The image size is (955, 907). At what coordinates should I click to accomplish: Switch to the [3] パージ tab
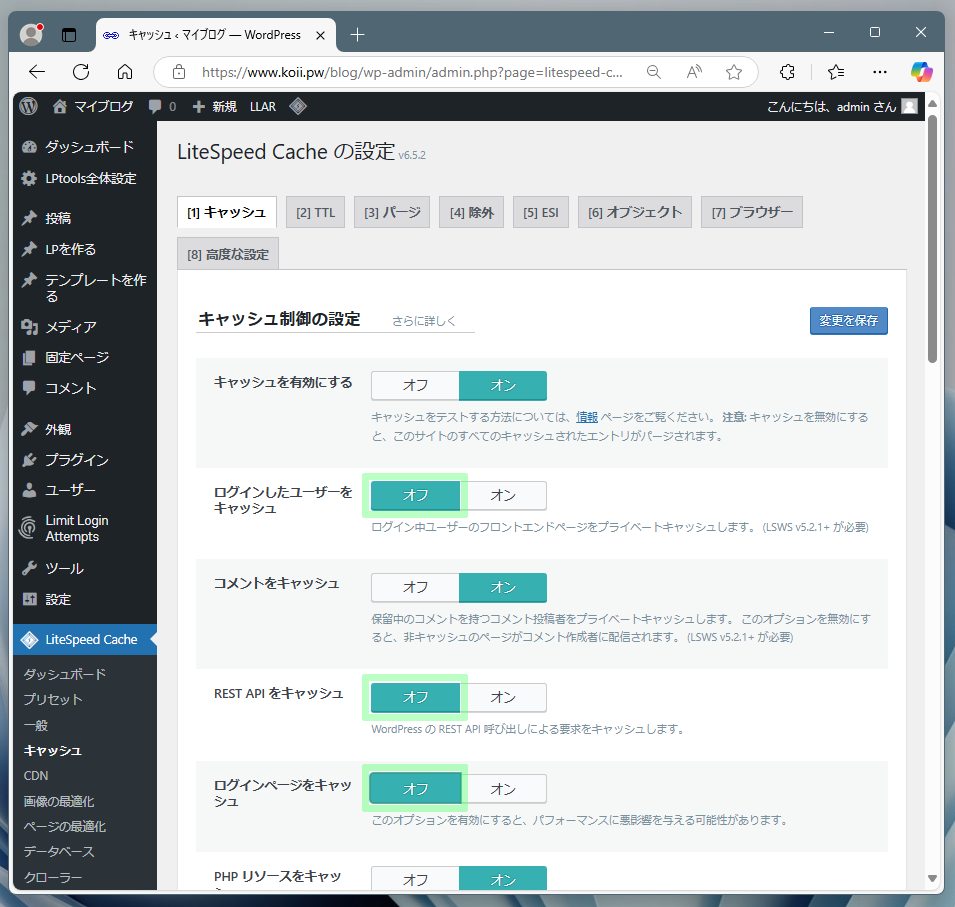[392, 212]
